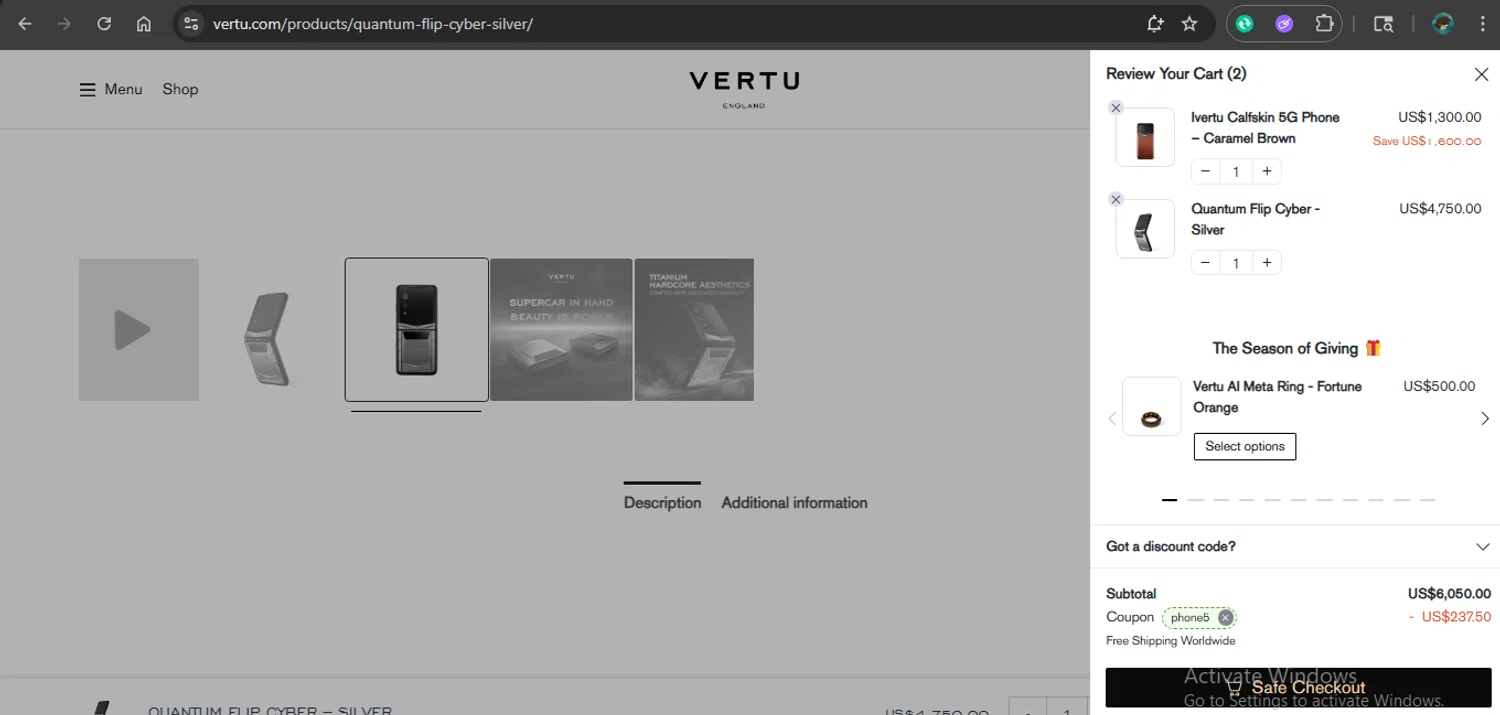Open Quantum Flip Cyber - Silver cart link
This screenshot has width=1500, height=715.
[x=1255, y=219]
